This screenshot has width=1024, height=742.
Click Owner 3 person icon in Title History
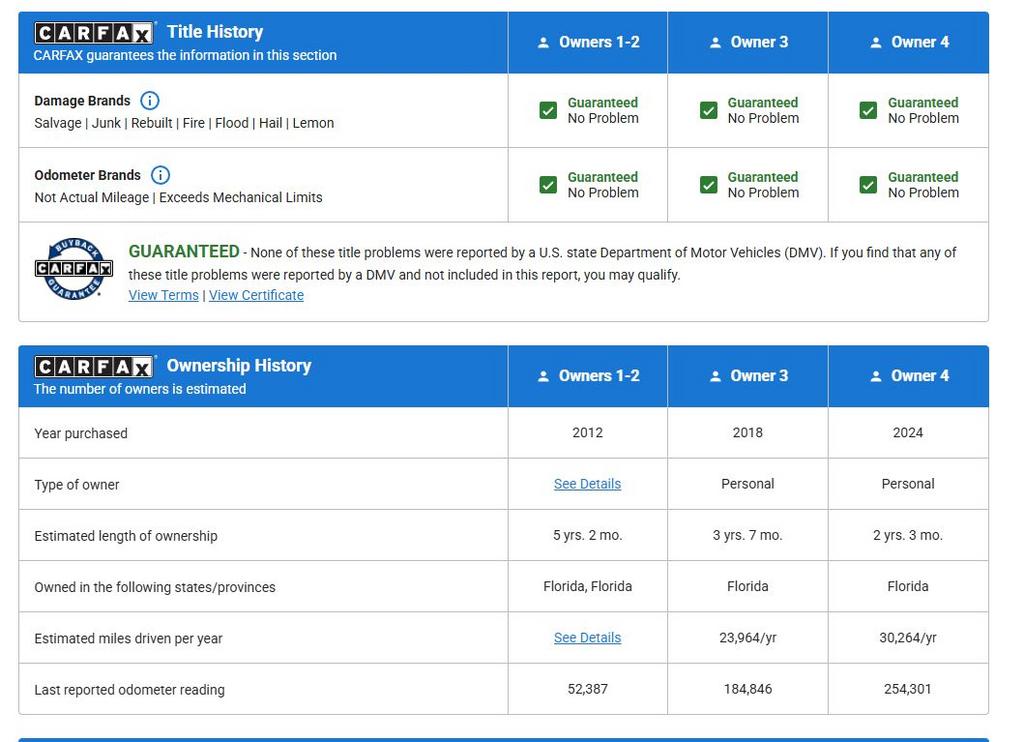[715, 42]
